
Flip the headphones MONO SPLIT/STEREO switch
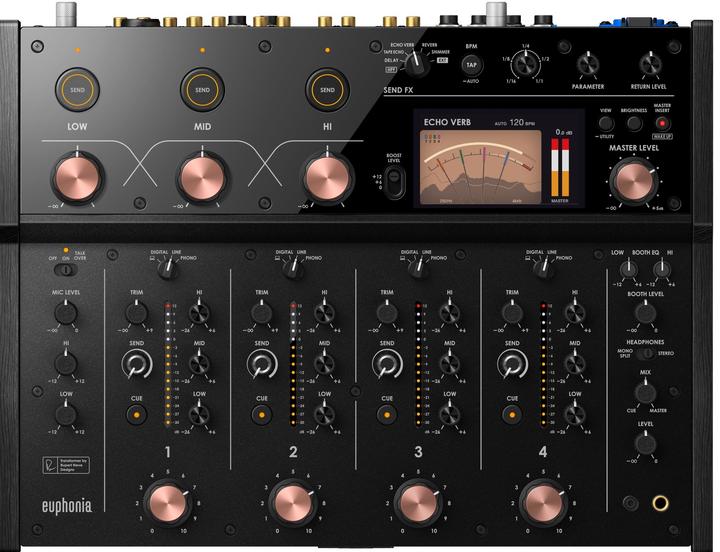pyautogui.click(x=646, y=352)
